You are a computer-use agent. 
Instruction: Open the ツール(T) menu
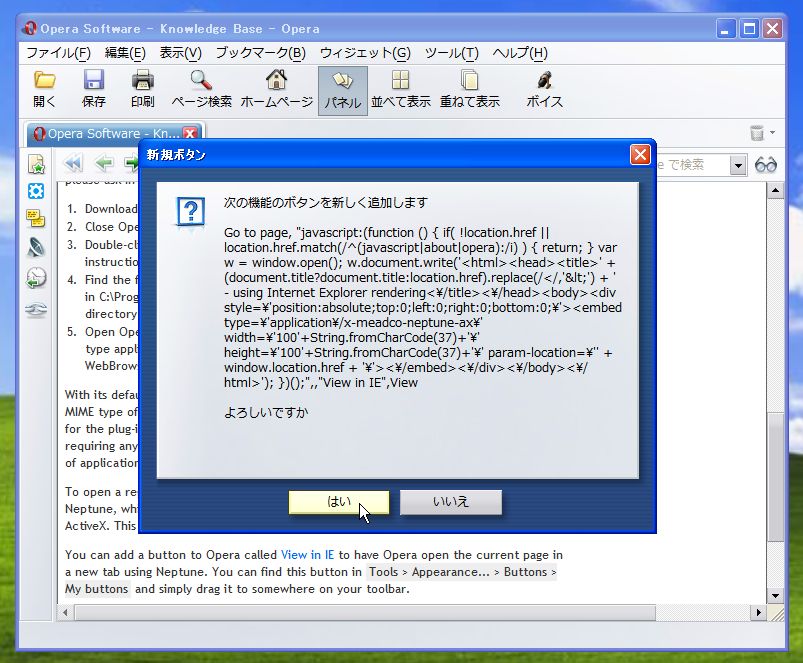pos(452,53)
